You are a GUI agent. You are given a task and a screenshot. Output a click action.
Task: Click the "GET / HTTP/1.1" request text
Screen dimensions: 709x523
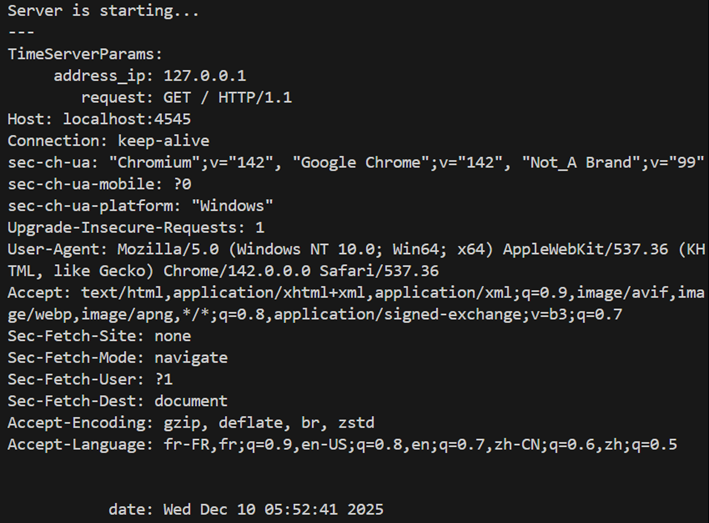pyautogui.click(x=228, y=97)
